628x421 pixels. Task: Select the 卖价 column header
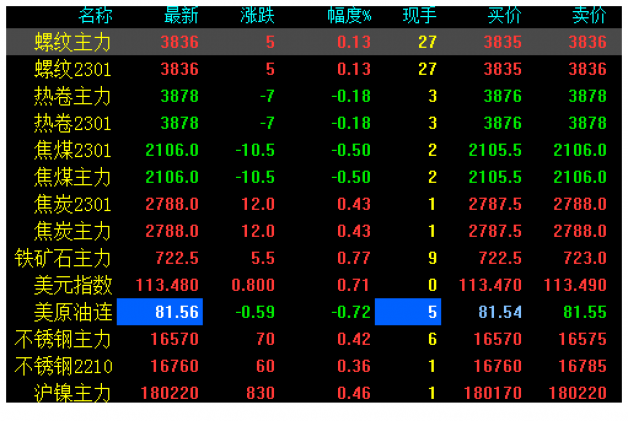pyautogui.click(x=588, y=15)
